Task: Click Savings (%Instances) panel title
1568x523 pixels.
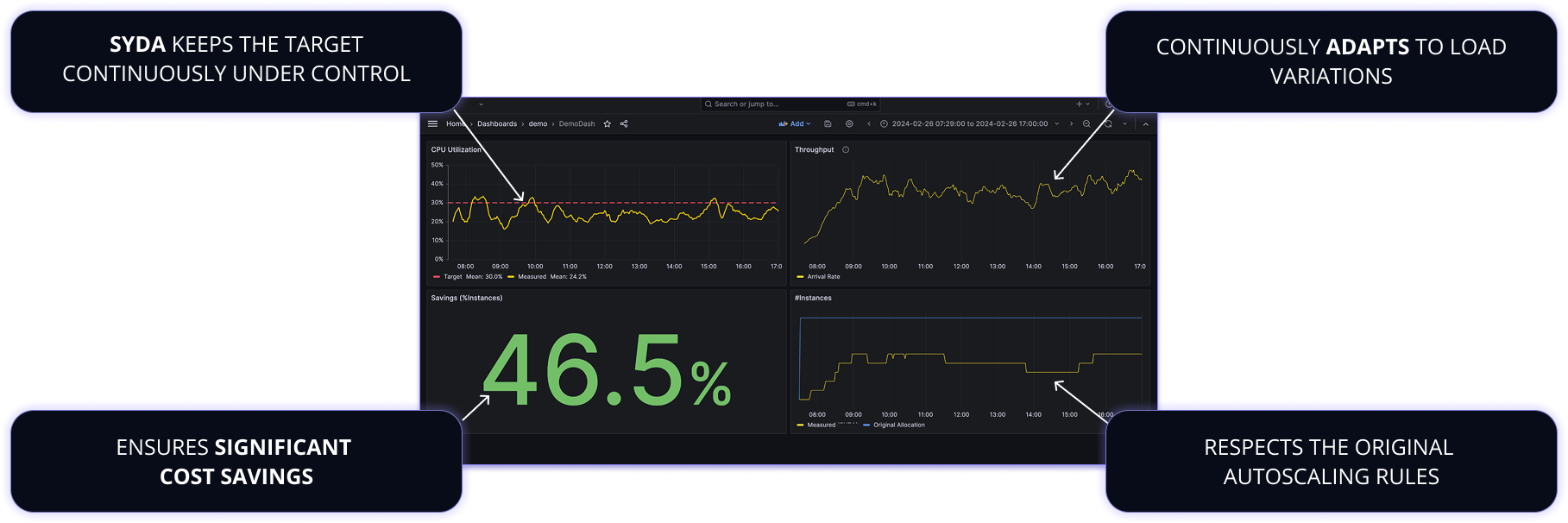Action: point(467,299)
